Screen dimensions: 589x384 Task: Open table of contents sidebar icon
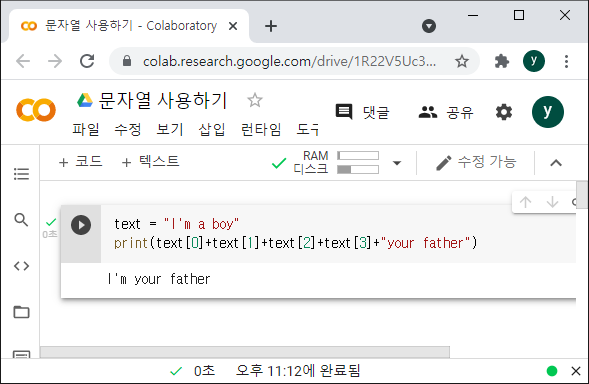point(21,174)
